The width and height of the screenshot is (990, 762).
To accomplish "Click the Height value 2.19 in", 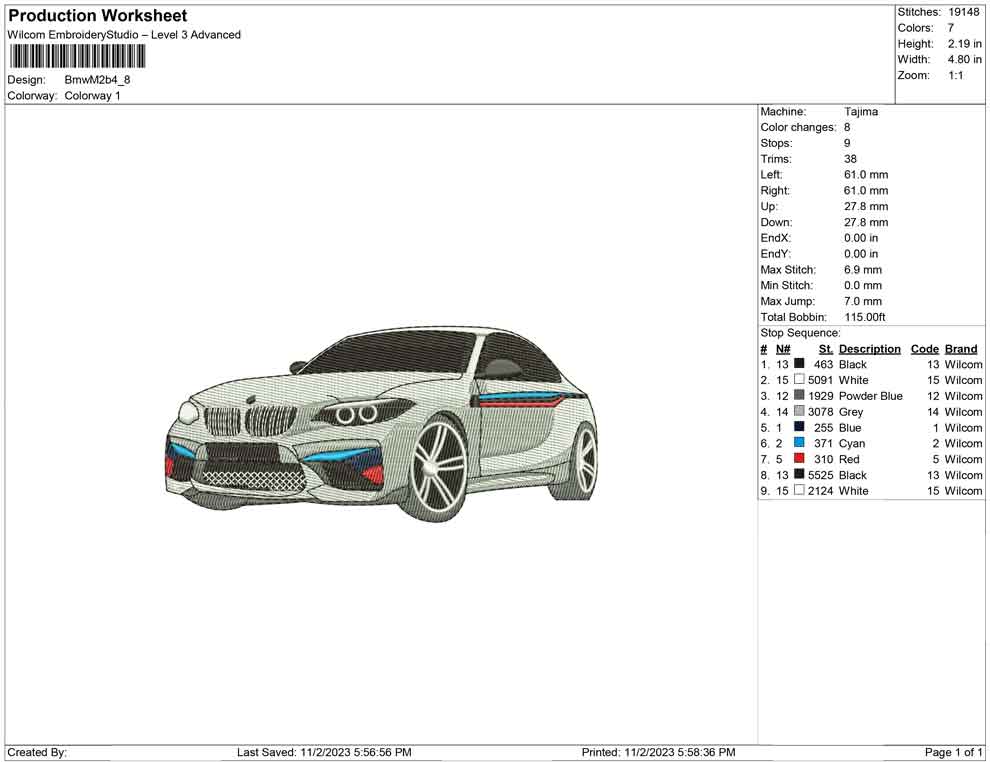I will (965, 44).
